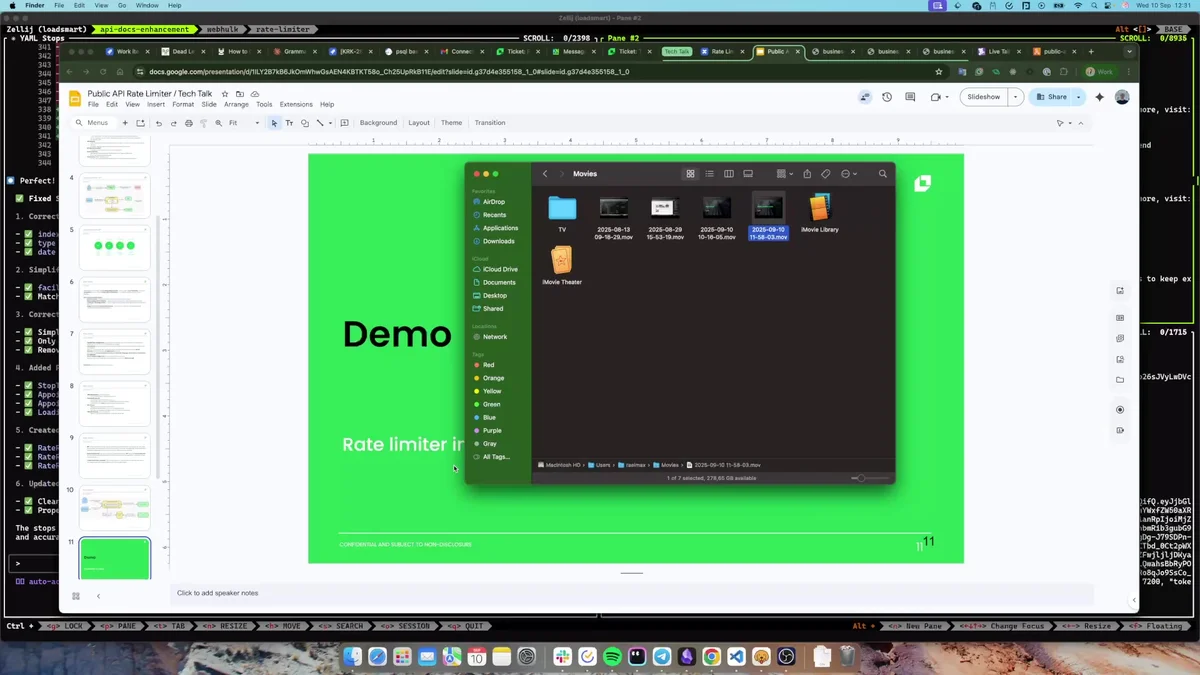Screen dimensions: 1200x675
Task: Click the Print icon in Slides toolbar
Action: 188,123
